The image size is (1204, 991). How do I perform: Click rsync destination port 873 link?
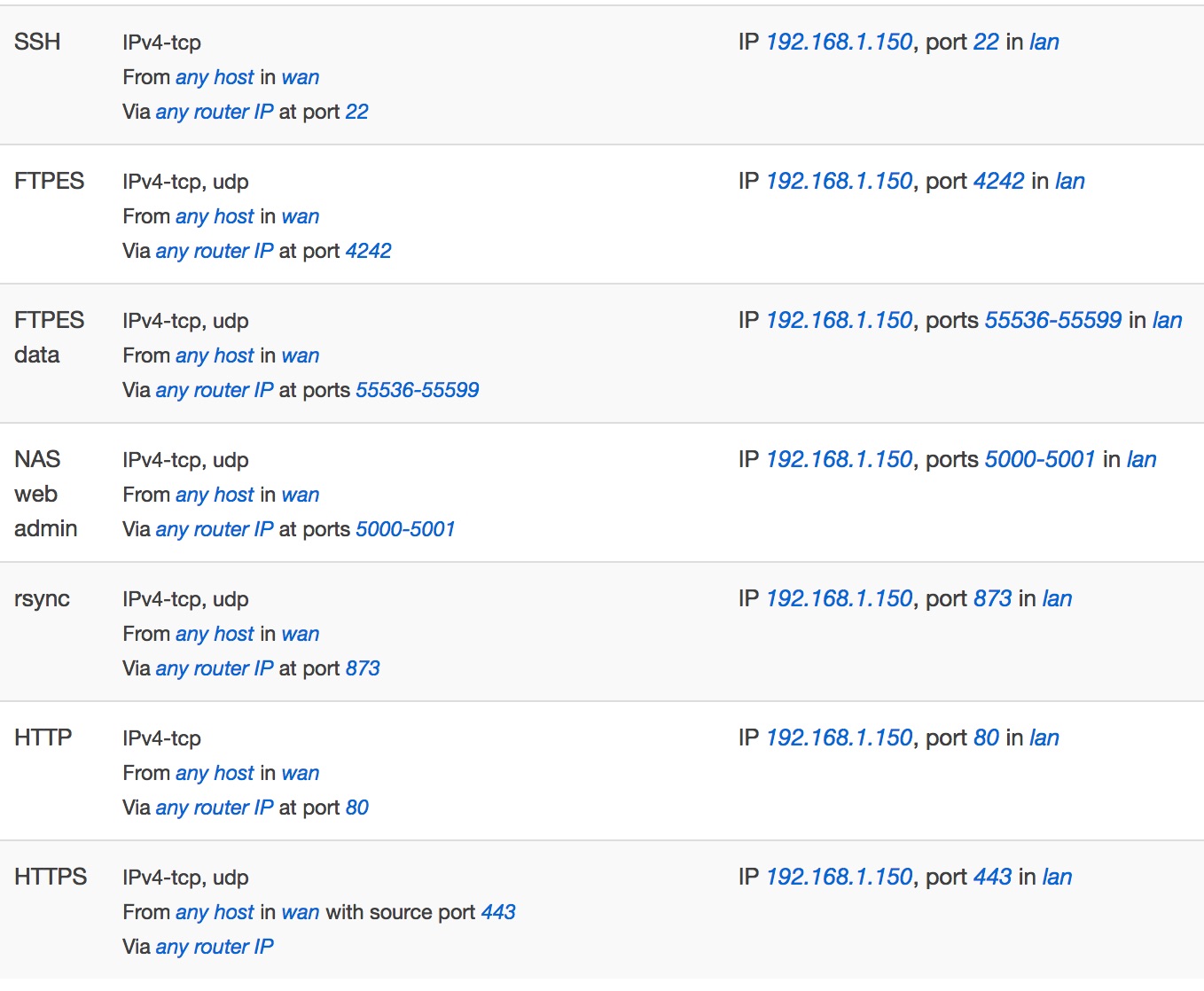coord(992,598)
